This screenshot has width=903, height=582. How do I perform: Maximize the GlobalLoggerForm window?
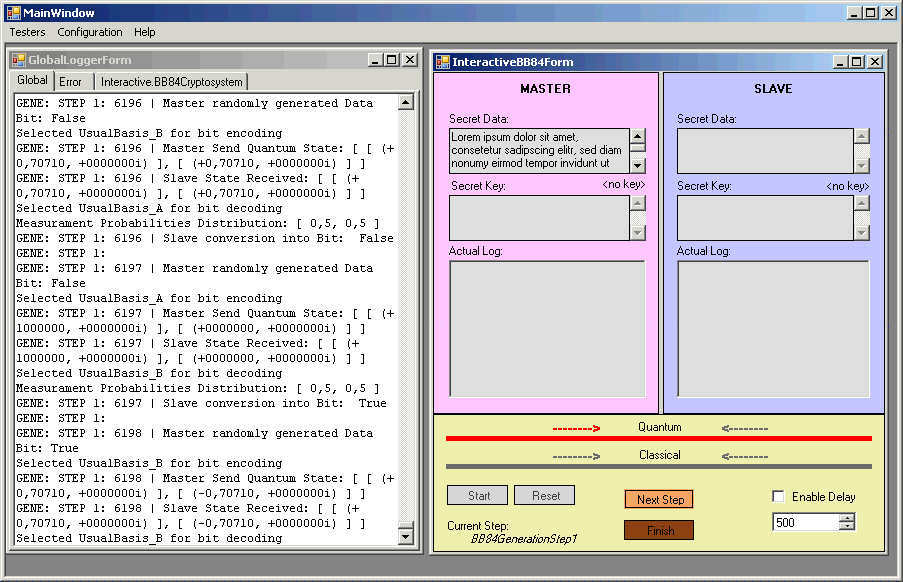391,60
